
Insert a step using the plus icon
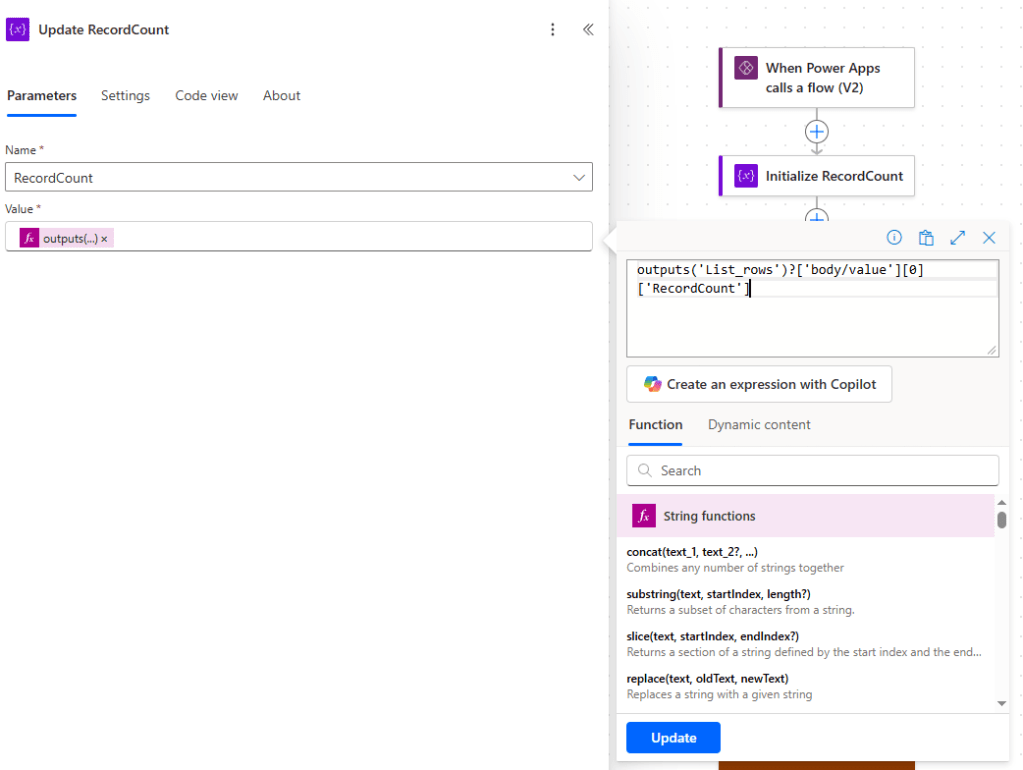point(816,131)
